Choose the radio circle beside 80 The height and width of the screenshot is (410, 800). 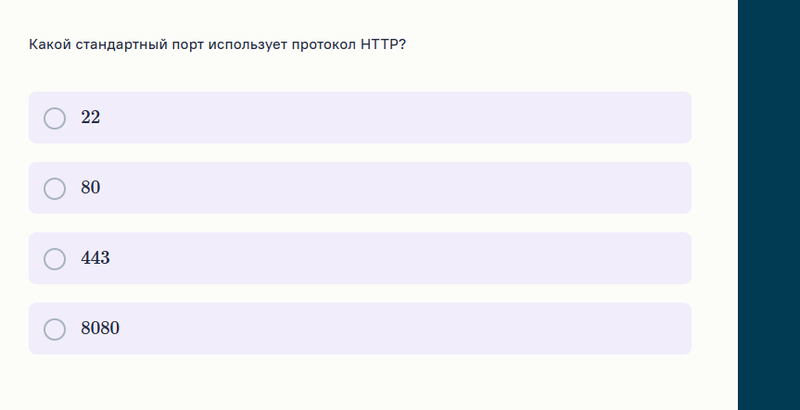55,188
